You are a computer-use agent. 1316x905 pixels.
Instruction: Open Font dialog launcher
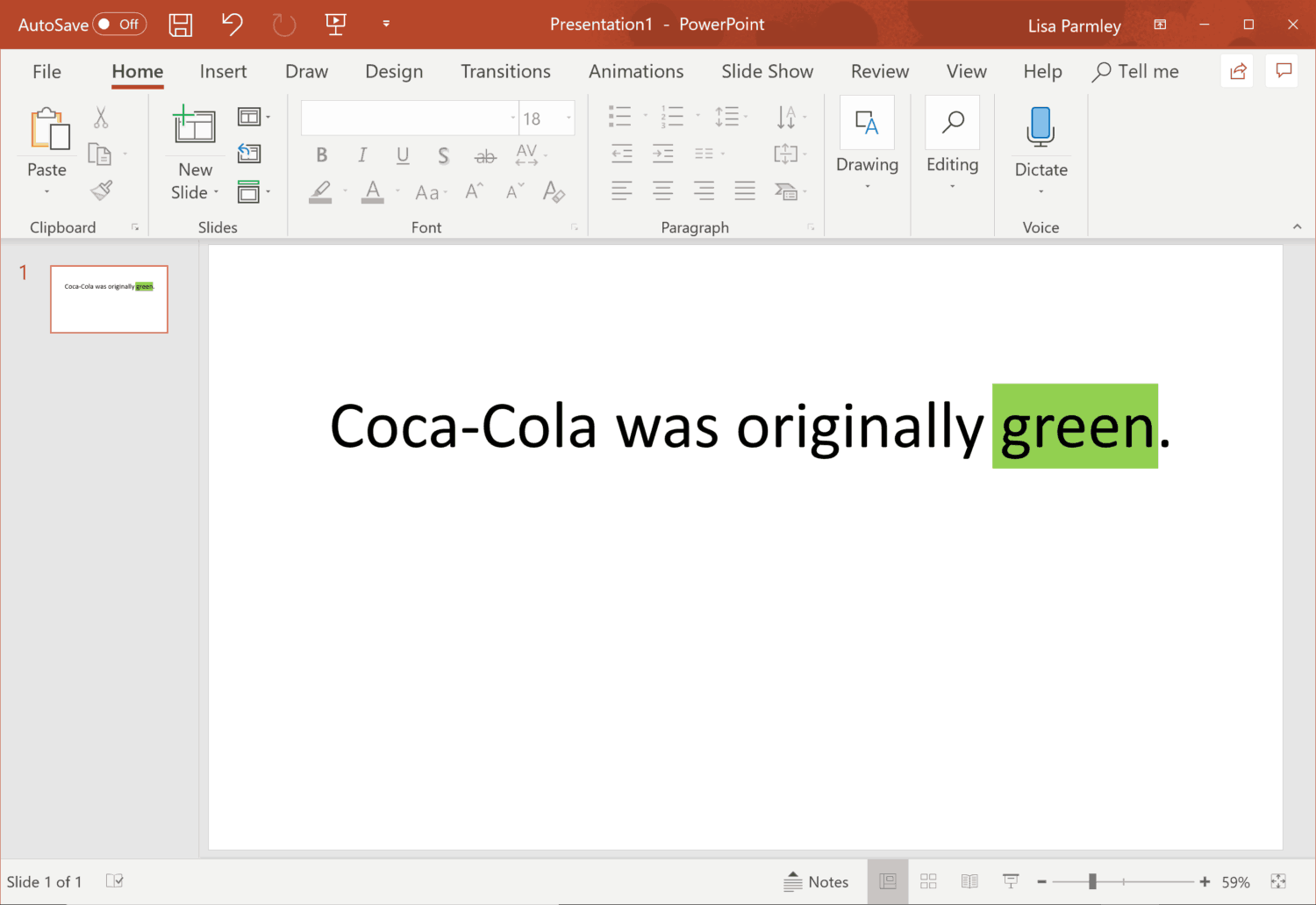[575, 227]
